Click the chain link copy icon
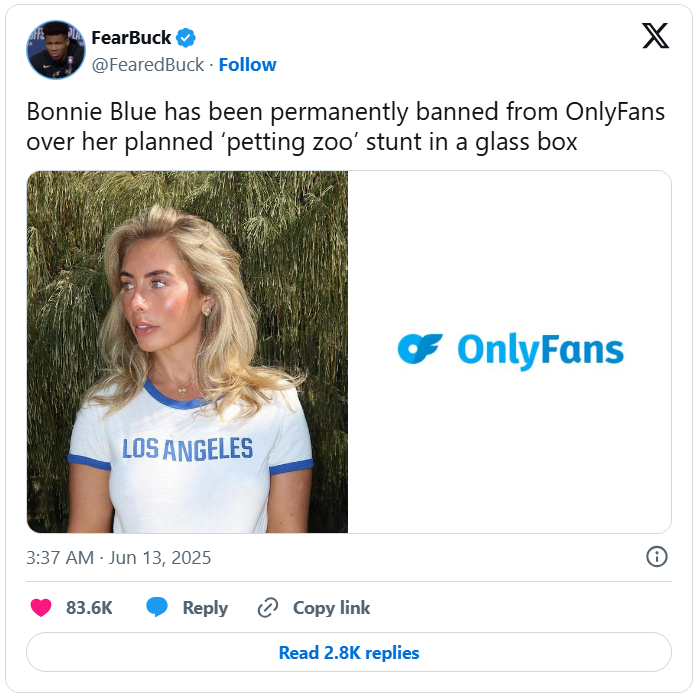 pos(267,608)
